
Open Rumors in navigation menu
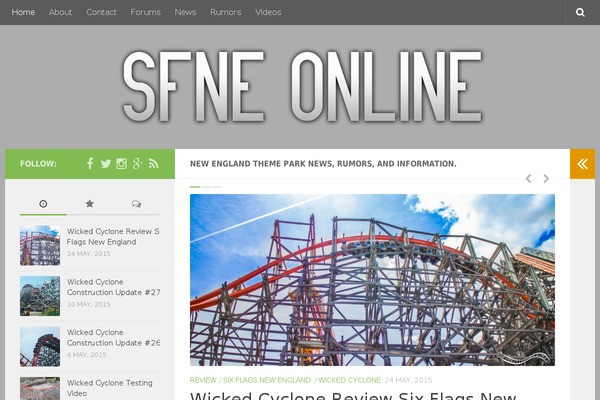coord(225,12)
